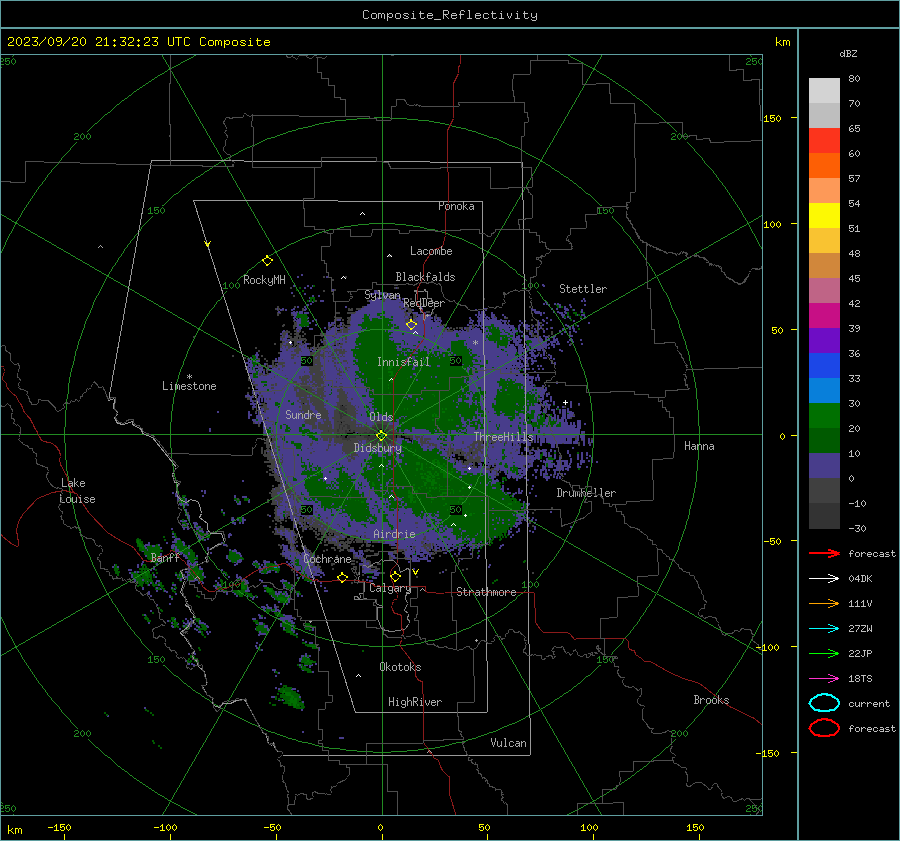This screenshot has height=841, width=900.
Task: Click the 'Olds' map label
Action: point(381,417)
